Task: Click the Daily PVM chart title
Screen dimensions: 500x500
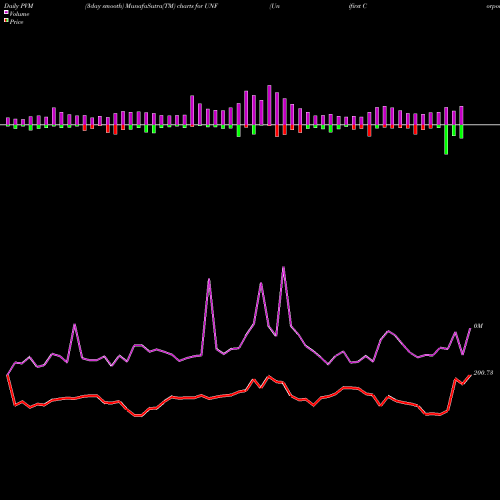Action: (19, 6)
